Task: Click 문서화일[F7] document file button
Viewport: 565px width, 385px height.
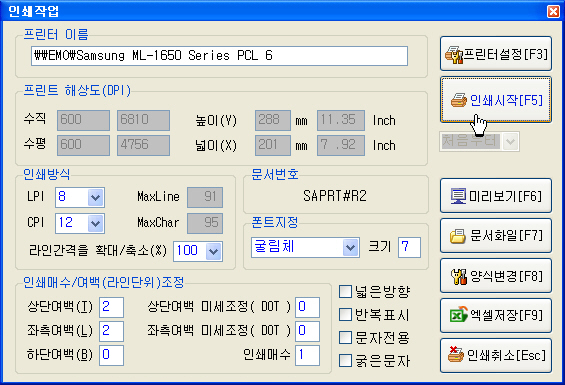Action: coord(496,236)
